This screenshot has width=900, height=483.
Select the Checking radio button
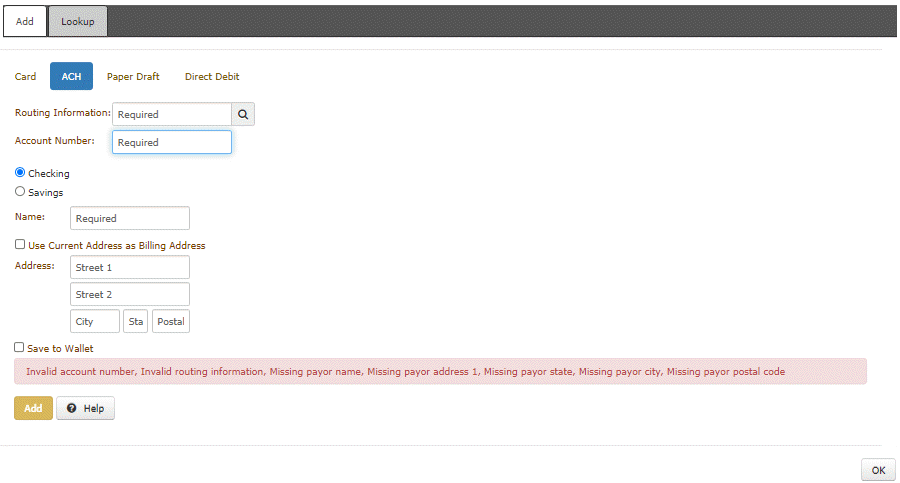pos(20,173)
